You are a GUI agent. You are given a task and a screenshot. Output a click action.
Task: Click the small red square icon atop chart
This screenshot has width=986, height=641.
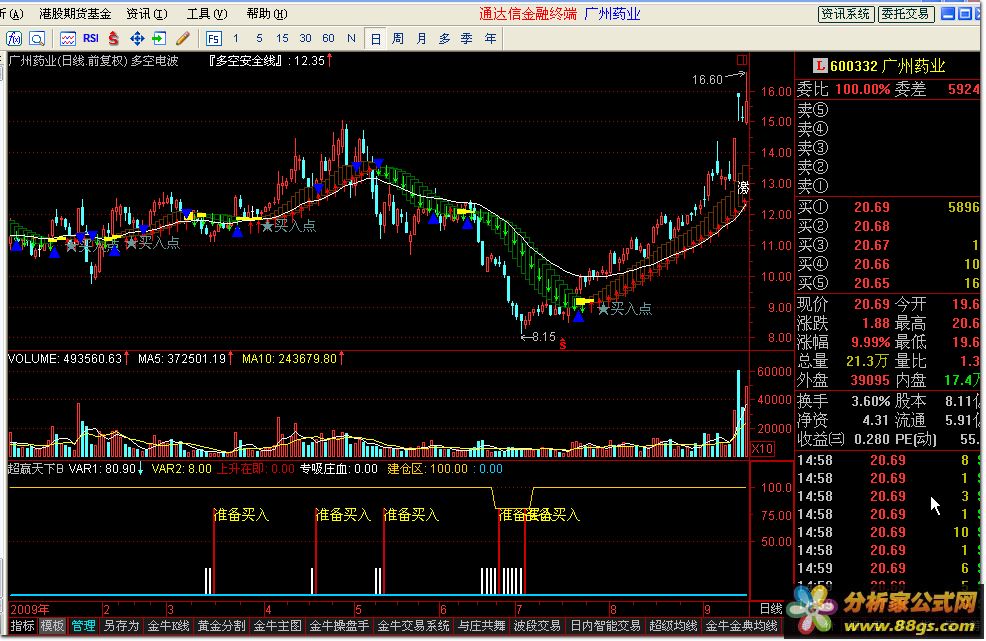(742, 60)
